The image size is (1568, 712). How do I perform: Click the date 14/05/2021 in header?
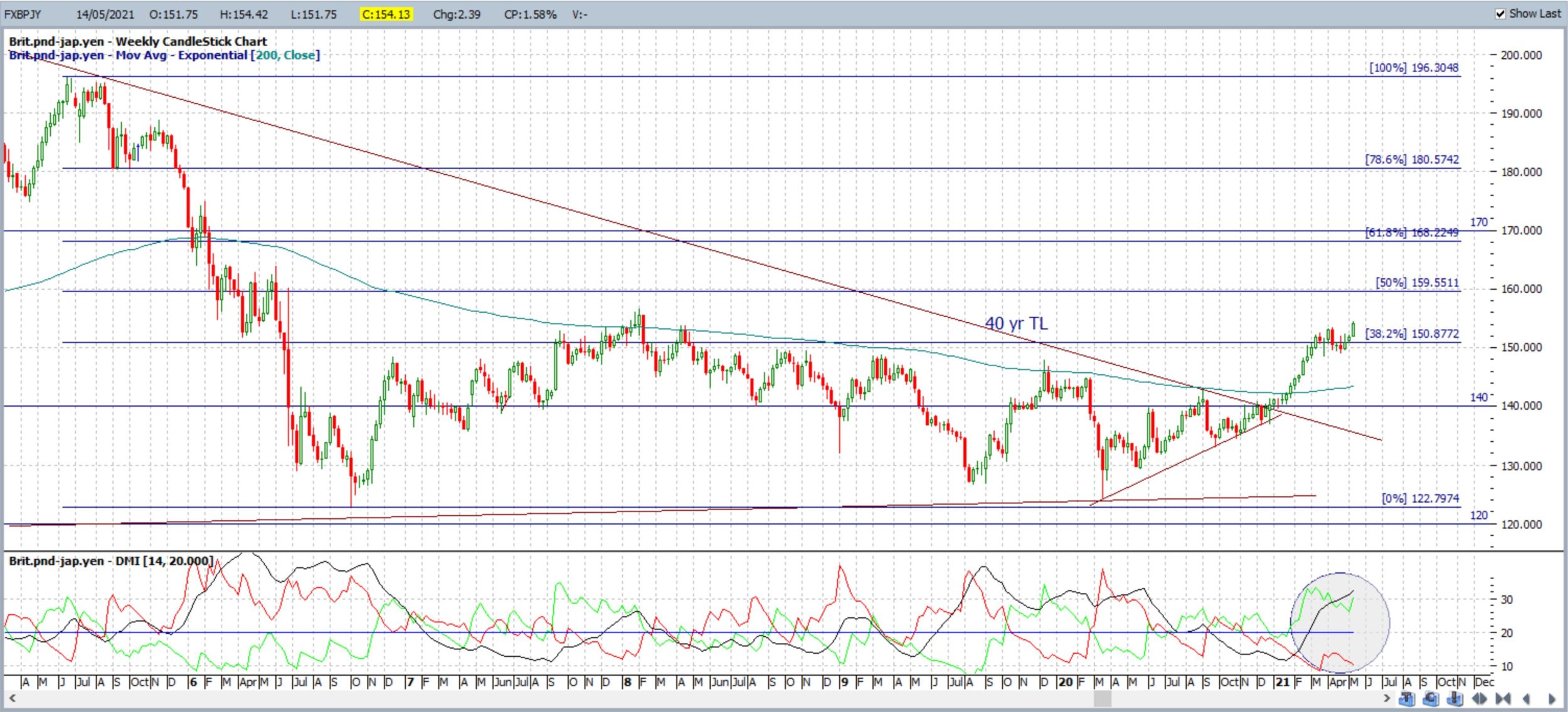(x=105, y=14)
